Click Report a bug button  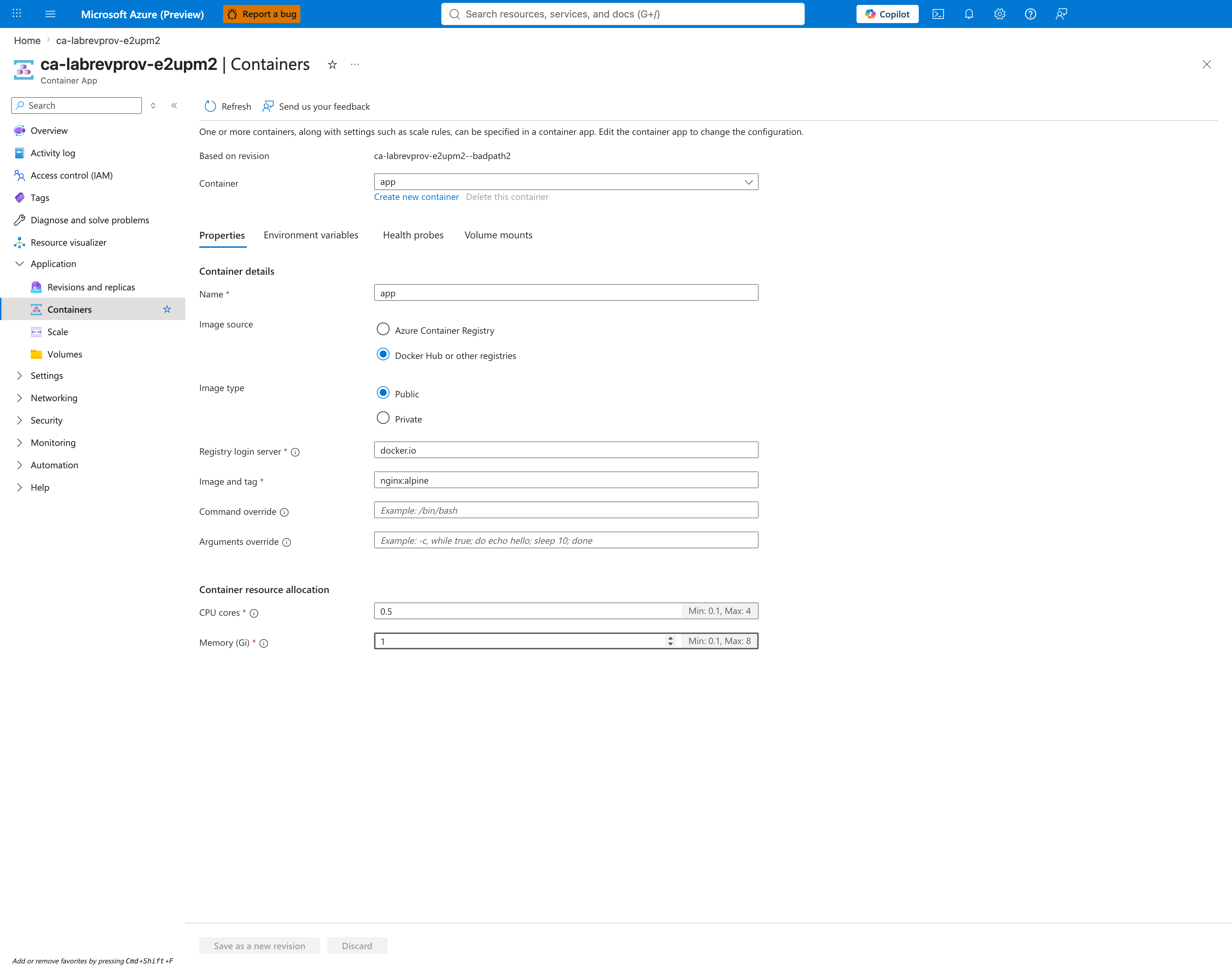262,14
